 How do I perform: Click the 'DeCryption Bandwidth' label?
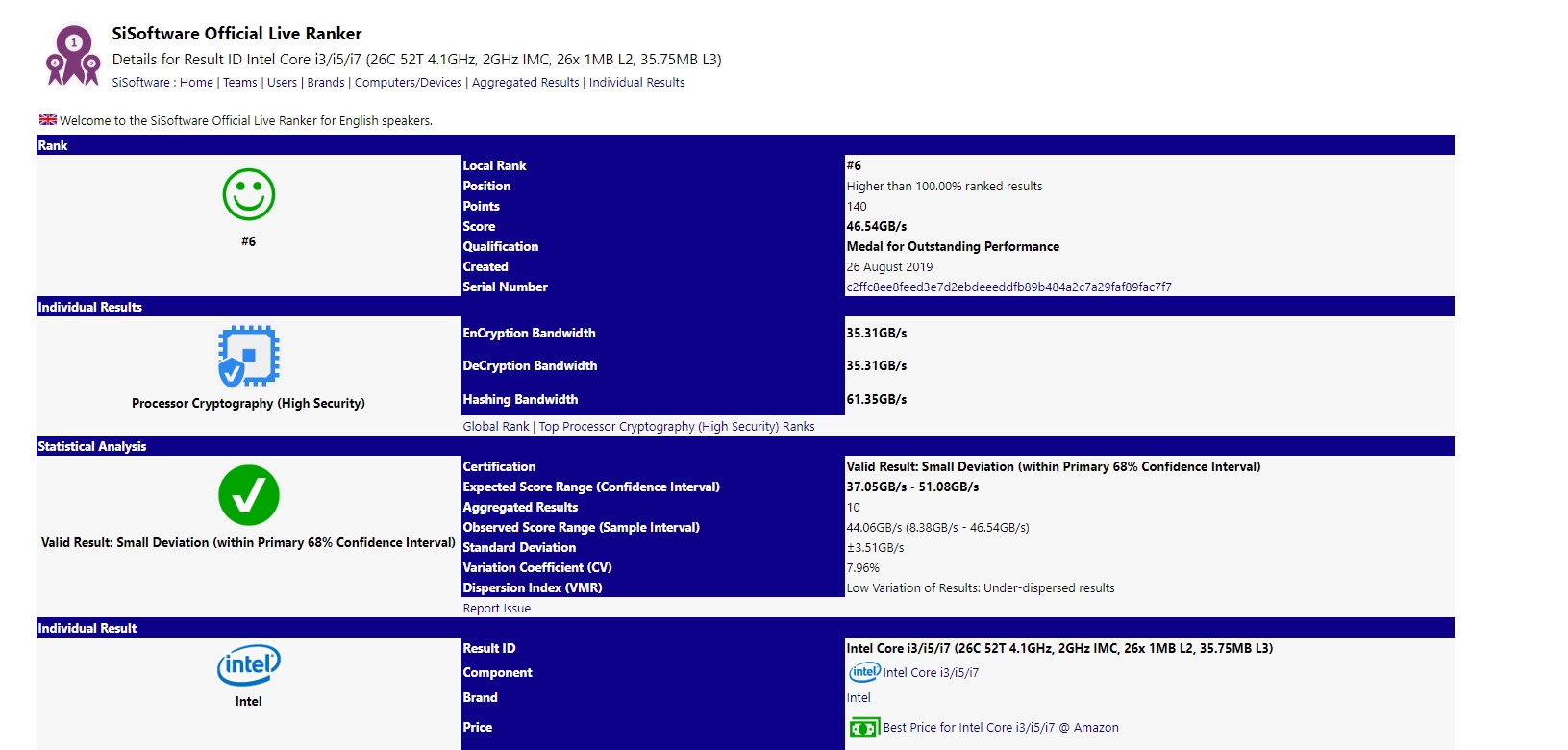[531, 365]
